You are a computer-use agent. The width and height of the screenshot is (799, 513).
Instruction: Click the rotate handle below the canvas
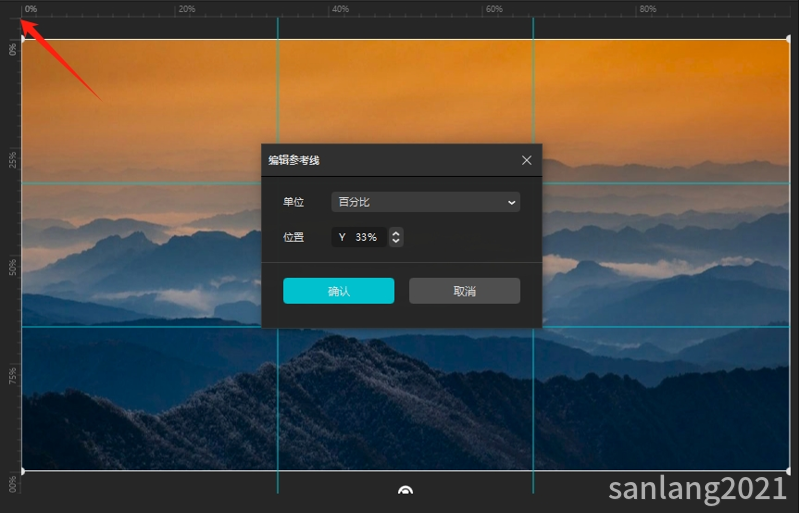[405, 491]
